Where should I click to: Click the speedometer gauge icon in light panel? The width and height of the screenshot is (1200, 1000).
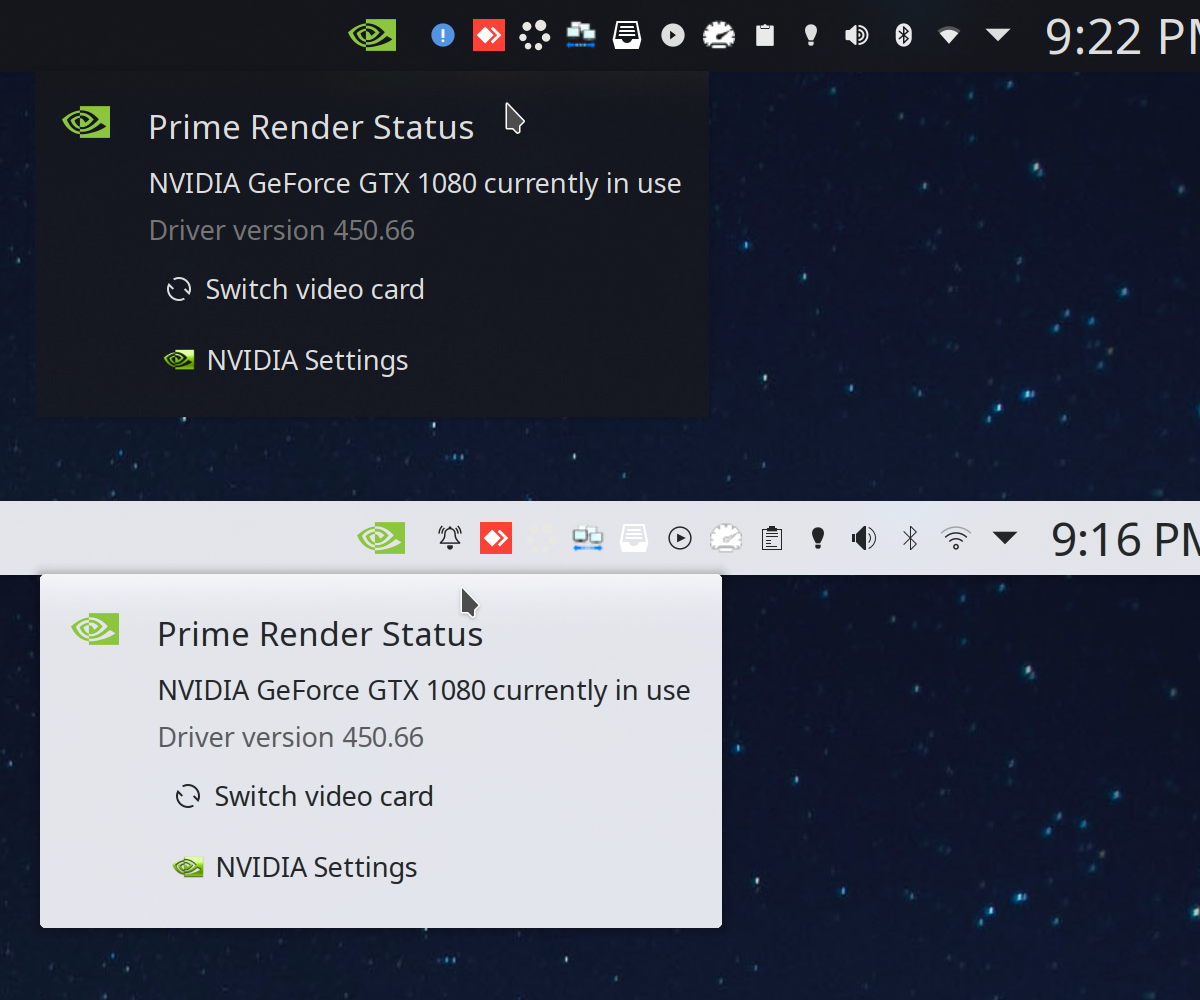click(x=726, y=539)
